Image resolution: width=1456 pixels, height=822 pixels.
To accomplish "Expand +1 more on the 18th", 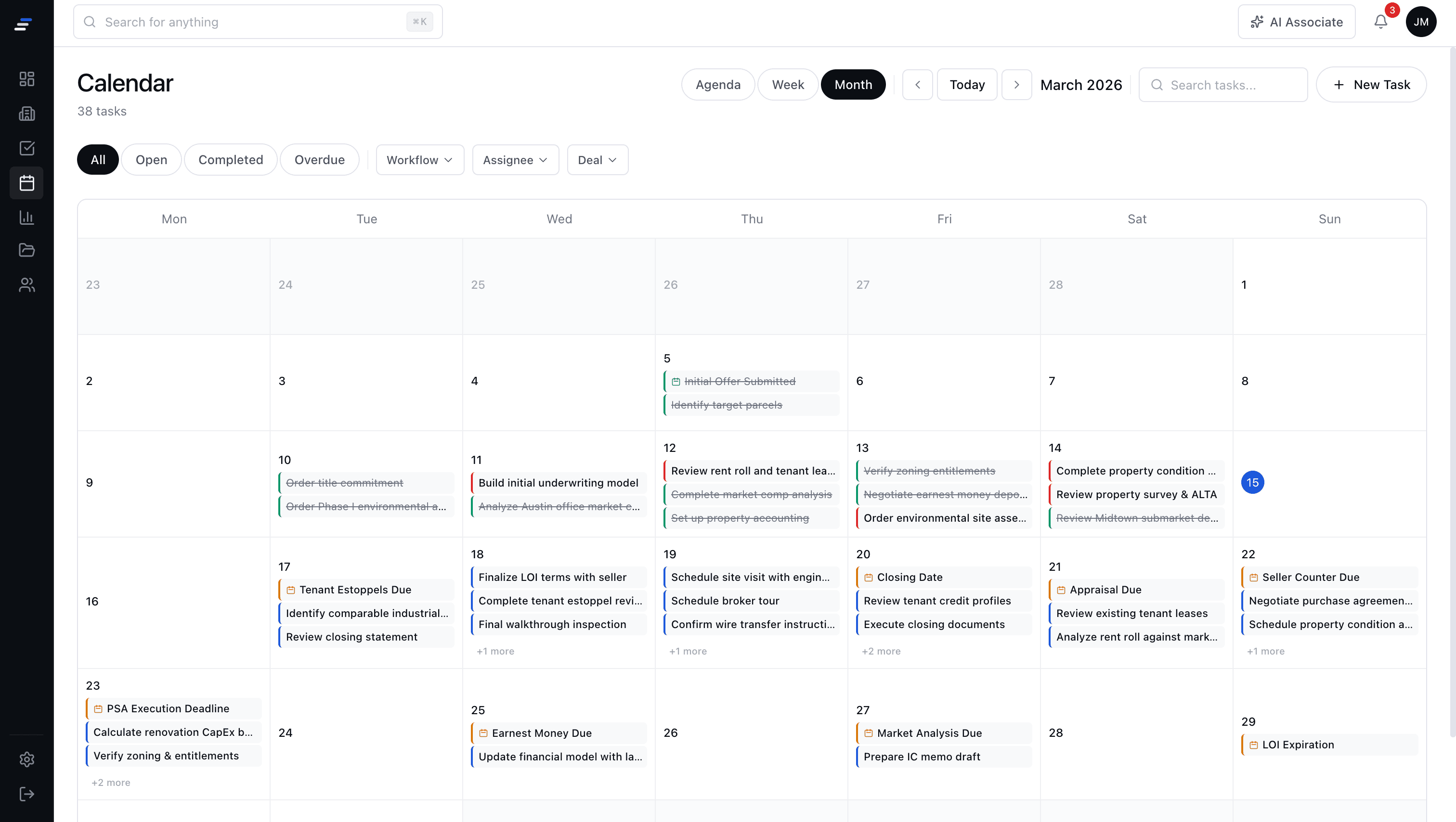I will pos(495,651).
